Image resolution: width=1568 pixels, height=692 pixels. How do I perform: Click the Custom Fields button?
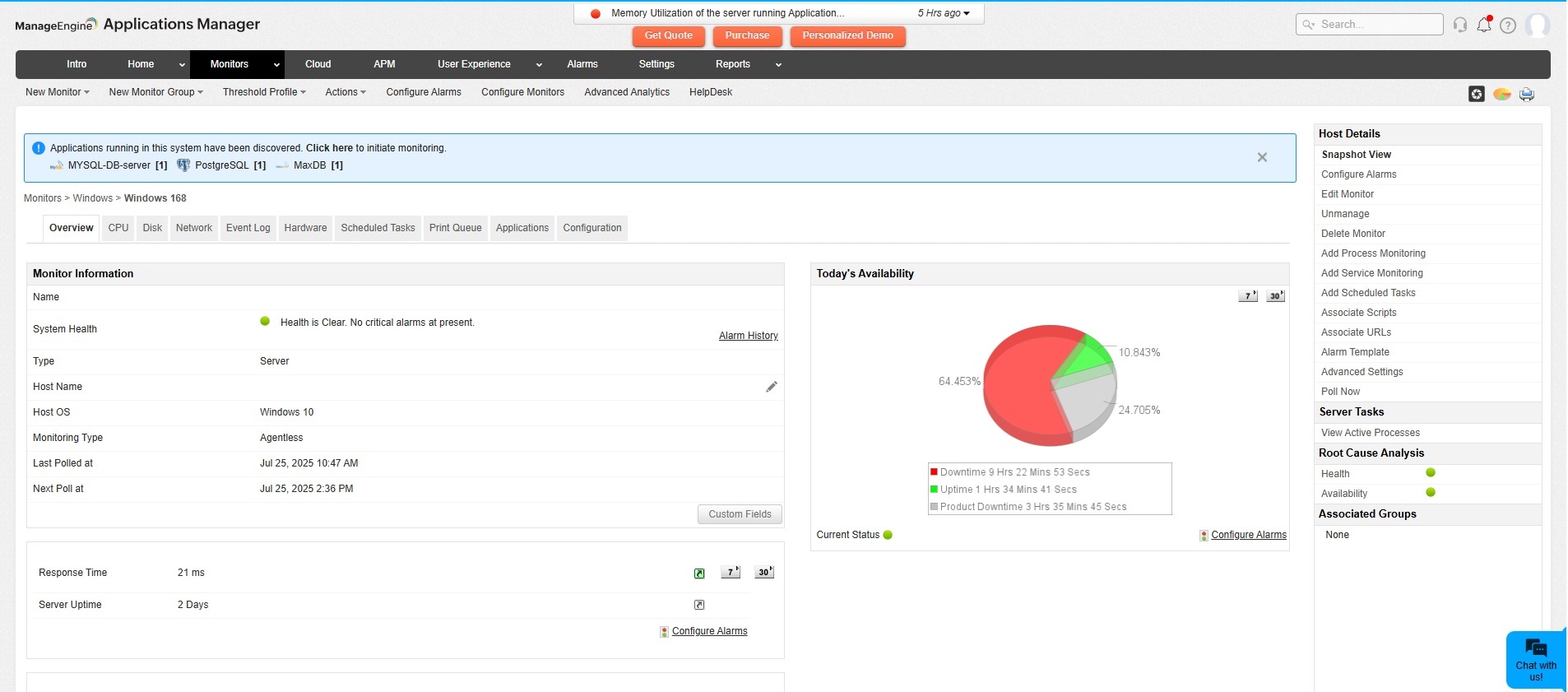pyautogui.click(x=740, y=514)
